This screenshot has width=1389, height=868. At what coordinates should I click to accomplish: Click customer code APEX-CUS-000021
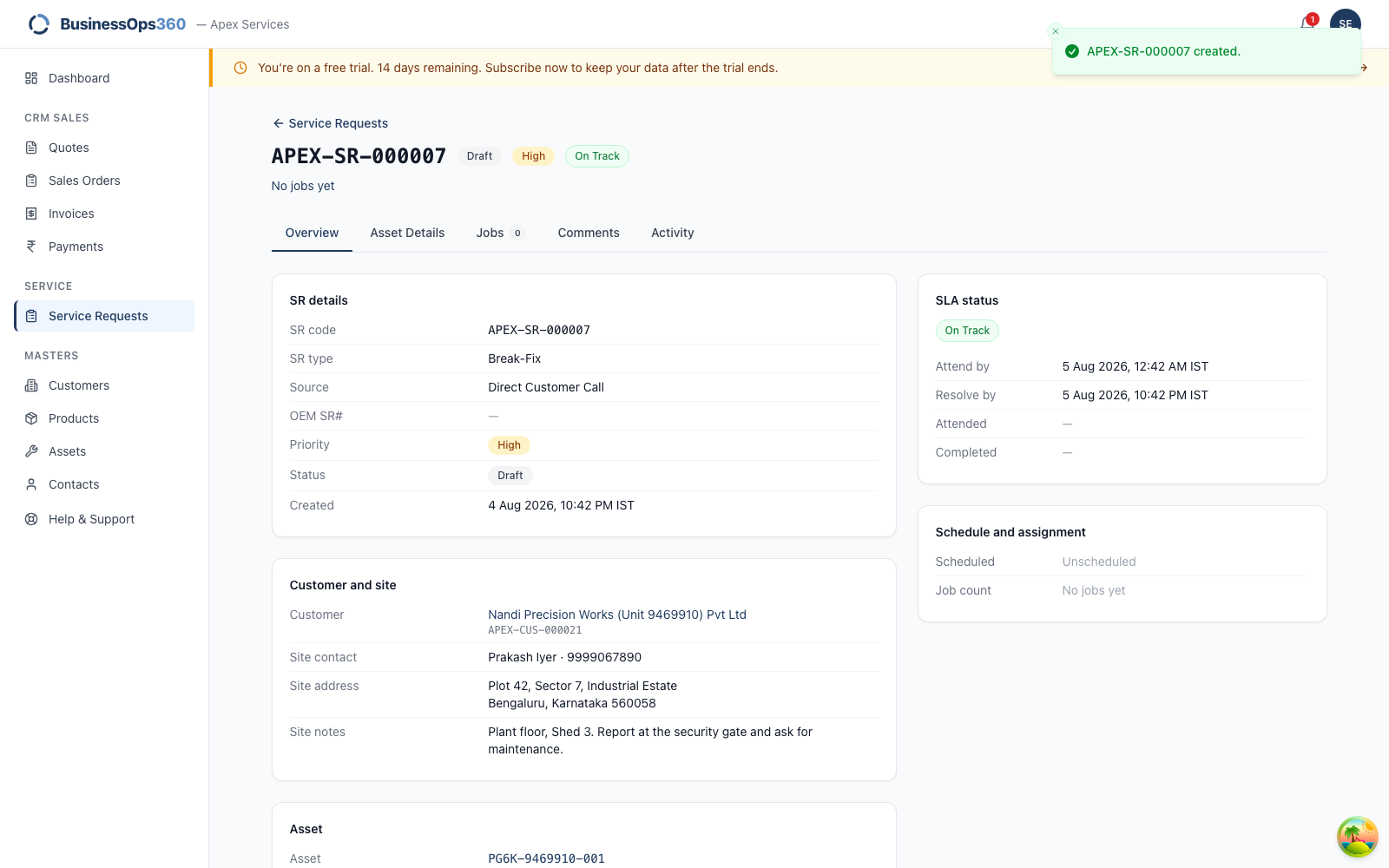(x=535, y=630)
